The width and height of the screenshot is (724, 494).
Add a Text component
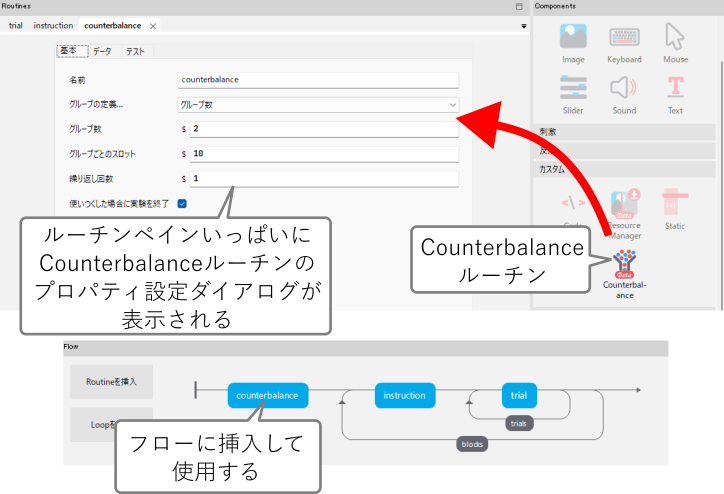675,94
